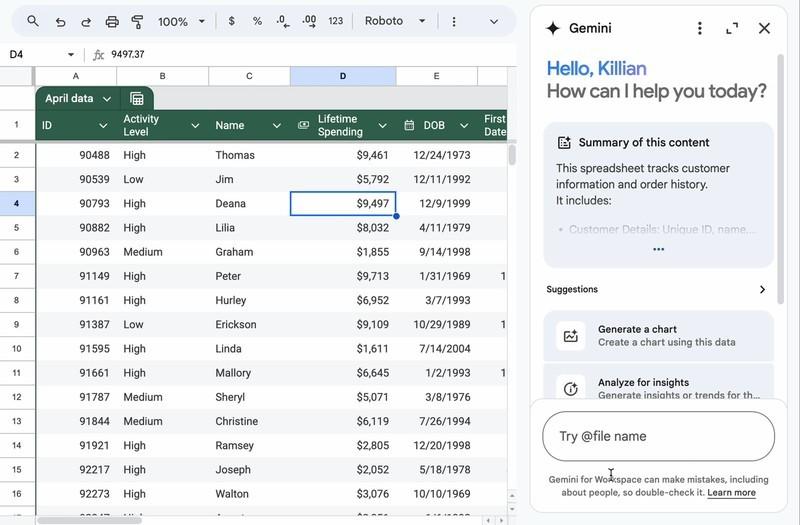Image resolution: width=800 pixels, height=525 pixels.
Task: Click Generate a chart suggestion
Action: (658, 335)
